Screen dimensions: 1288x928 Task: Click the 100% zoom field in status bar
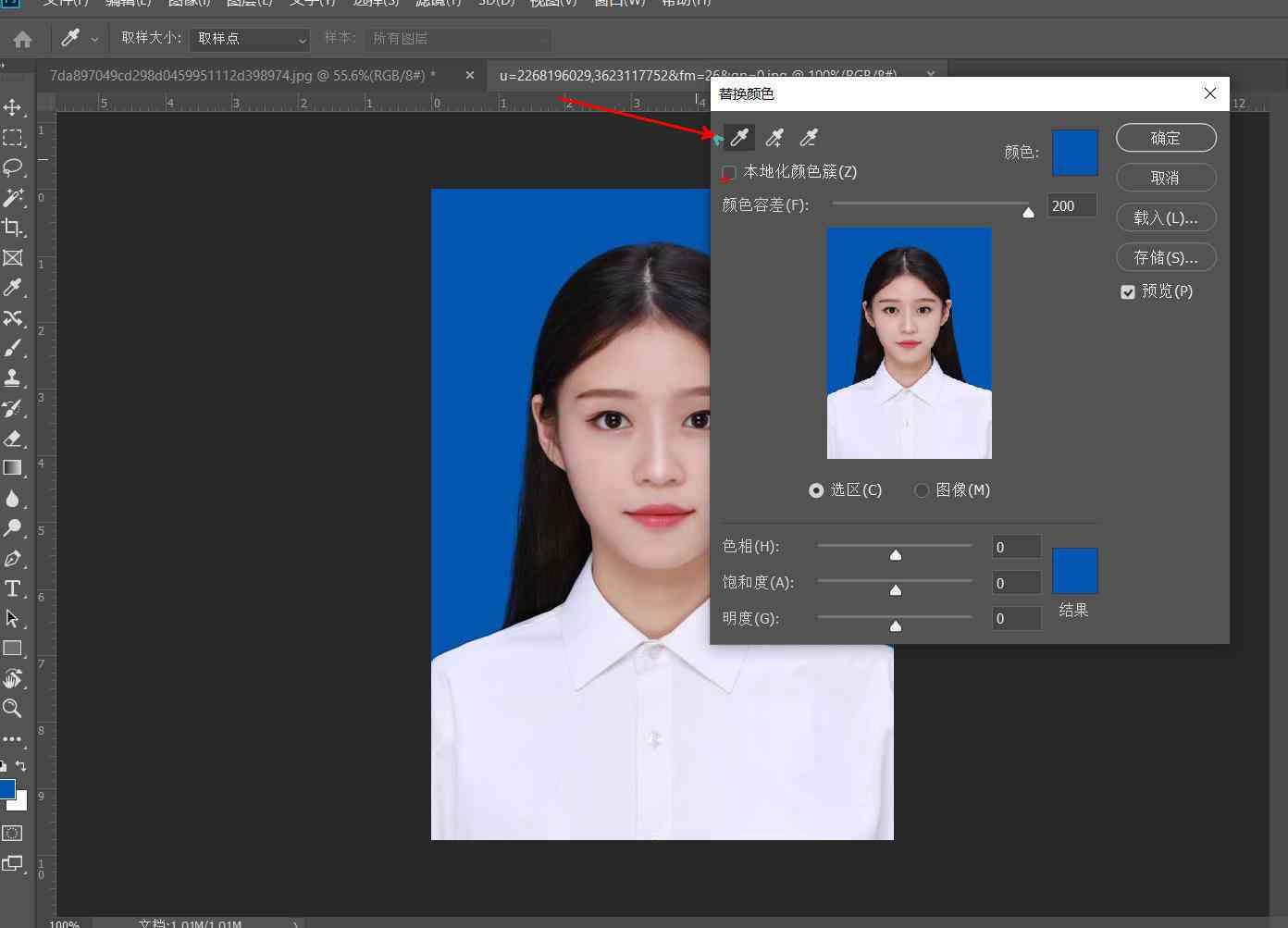point(65,923)
